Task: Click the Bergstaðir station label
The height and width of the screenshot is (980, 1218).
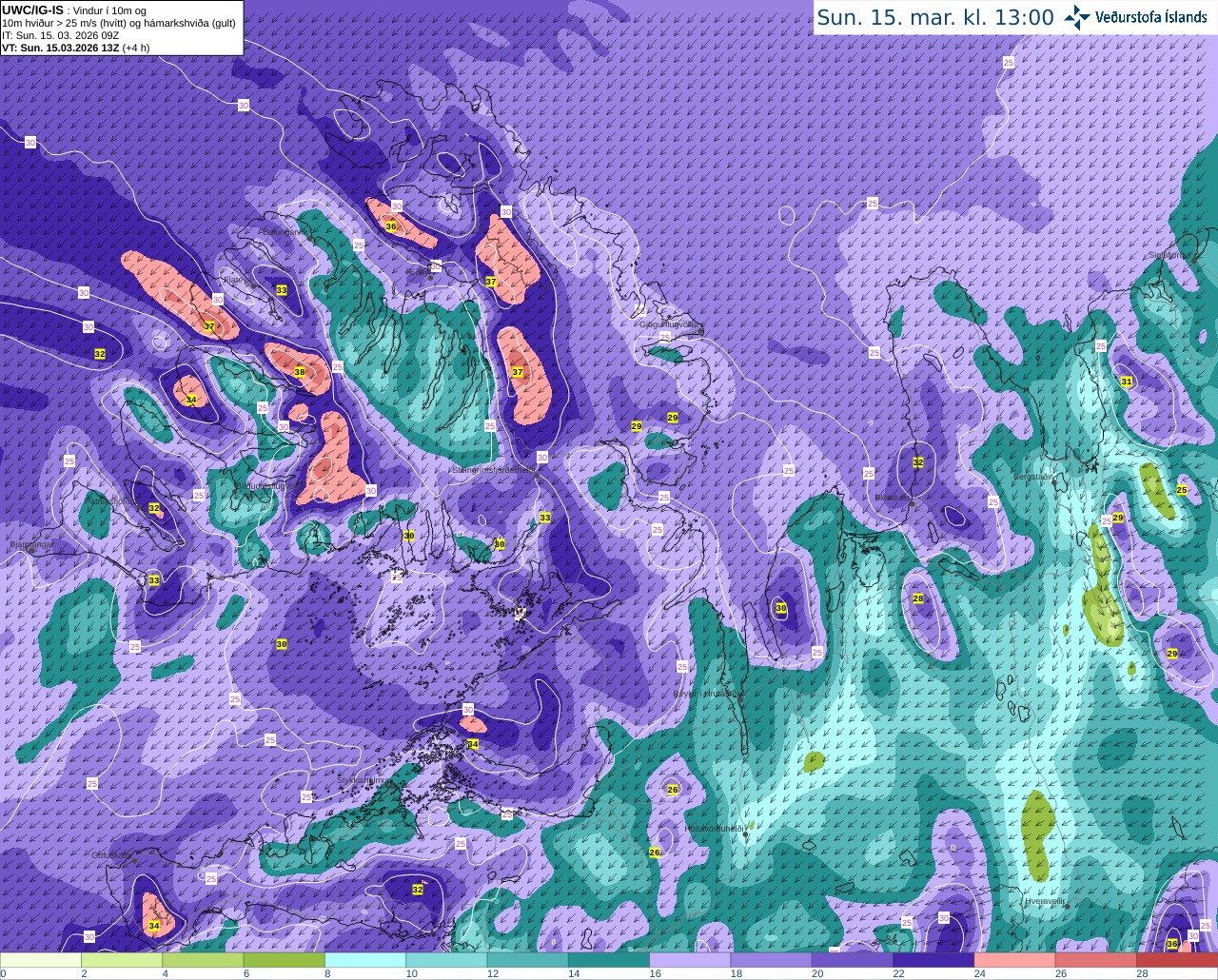Action: pyautogui.click(x=1034, y=477)
